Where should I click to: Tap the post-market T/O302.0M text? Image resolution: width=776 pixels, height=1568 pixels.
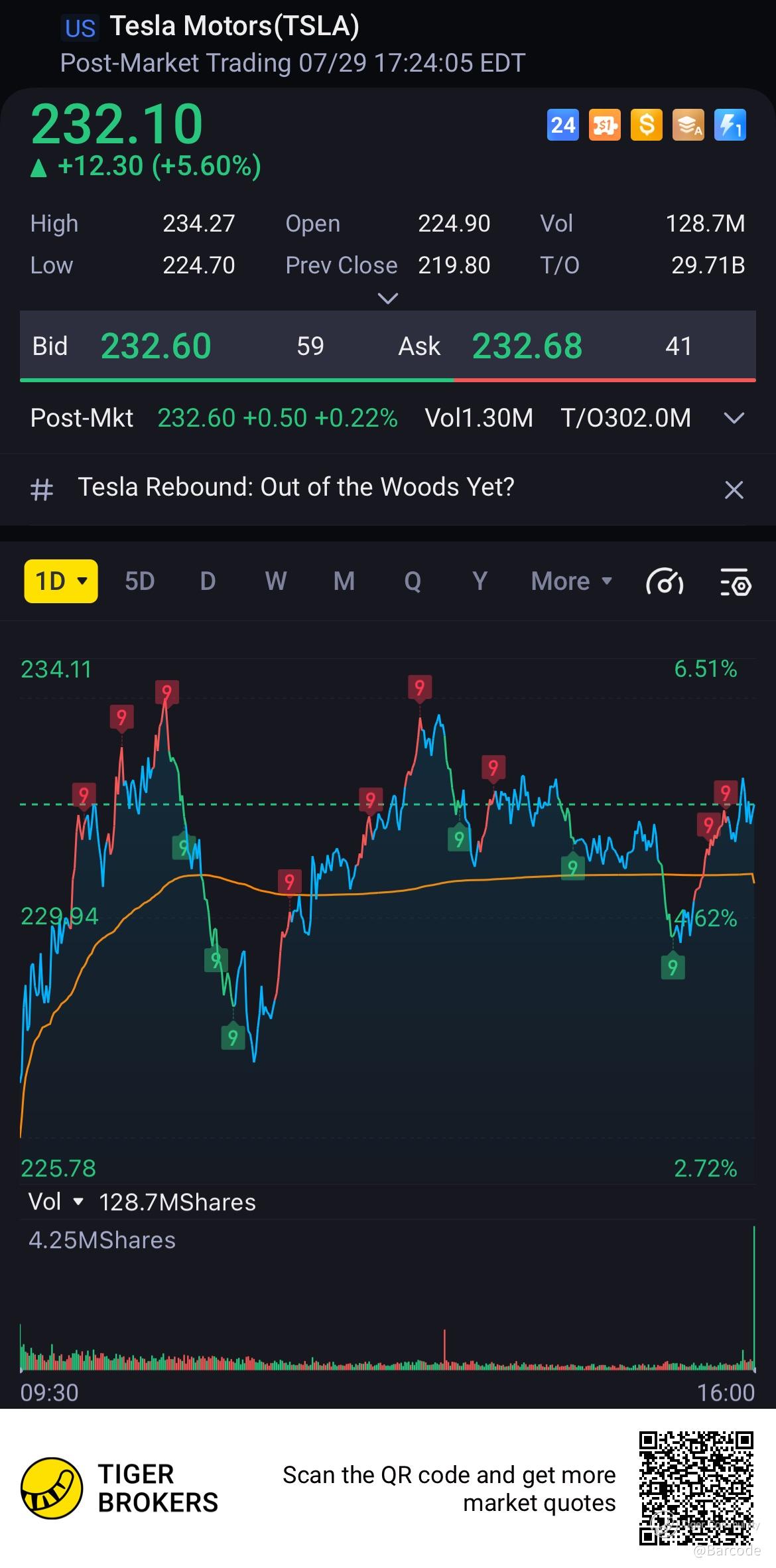626,418
